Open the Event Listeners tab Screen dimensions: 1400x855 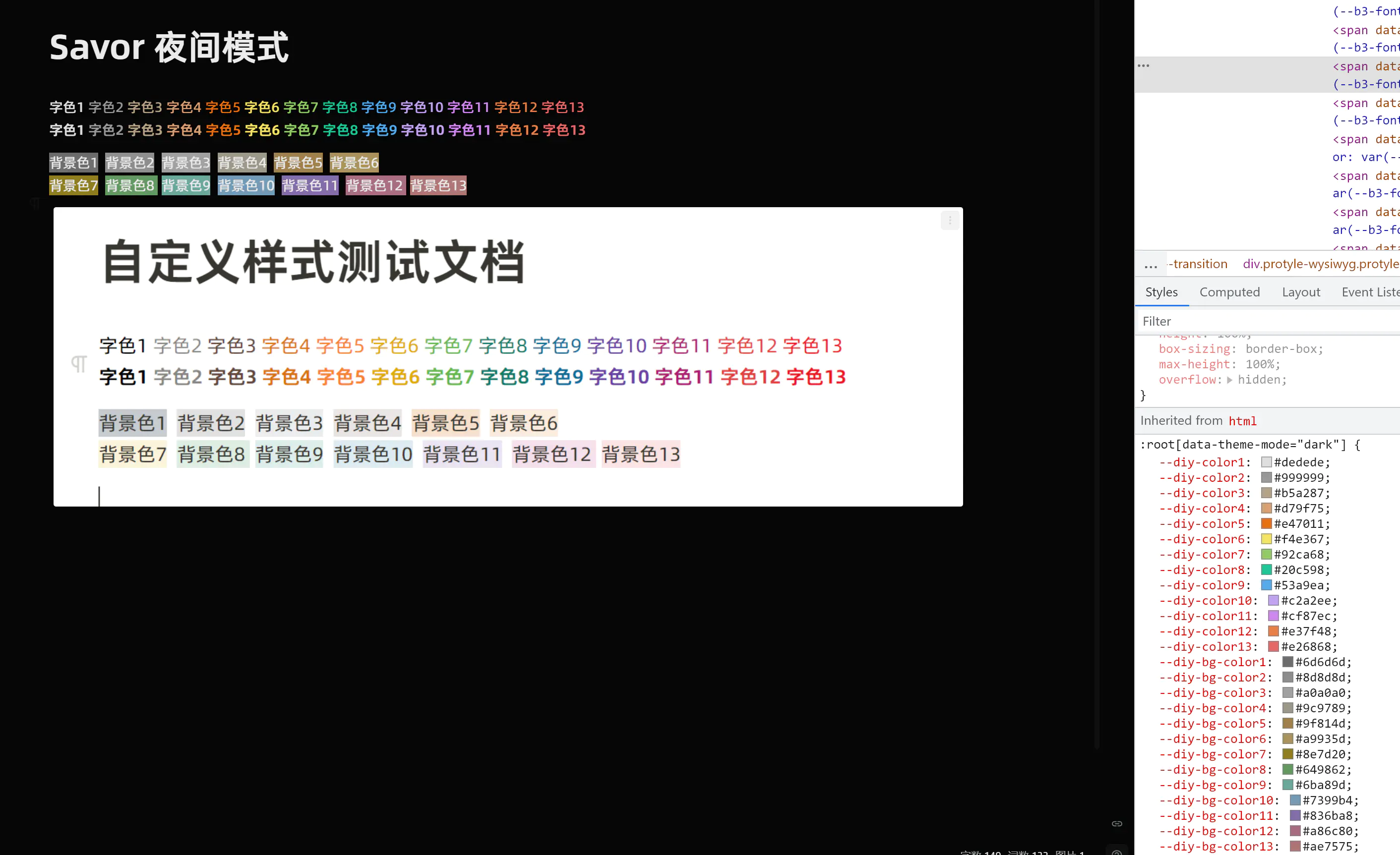coord(1369,292)
